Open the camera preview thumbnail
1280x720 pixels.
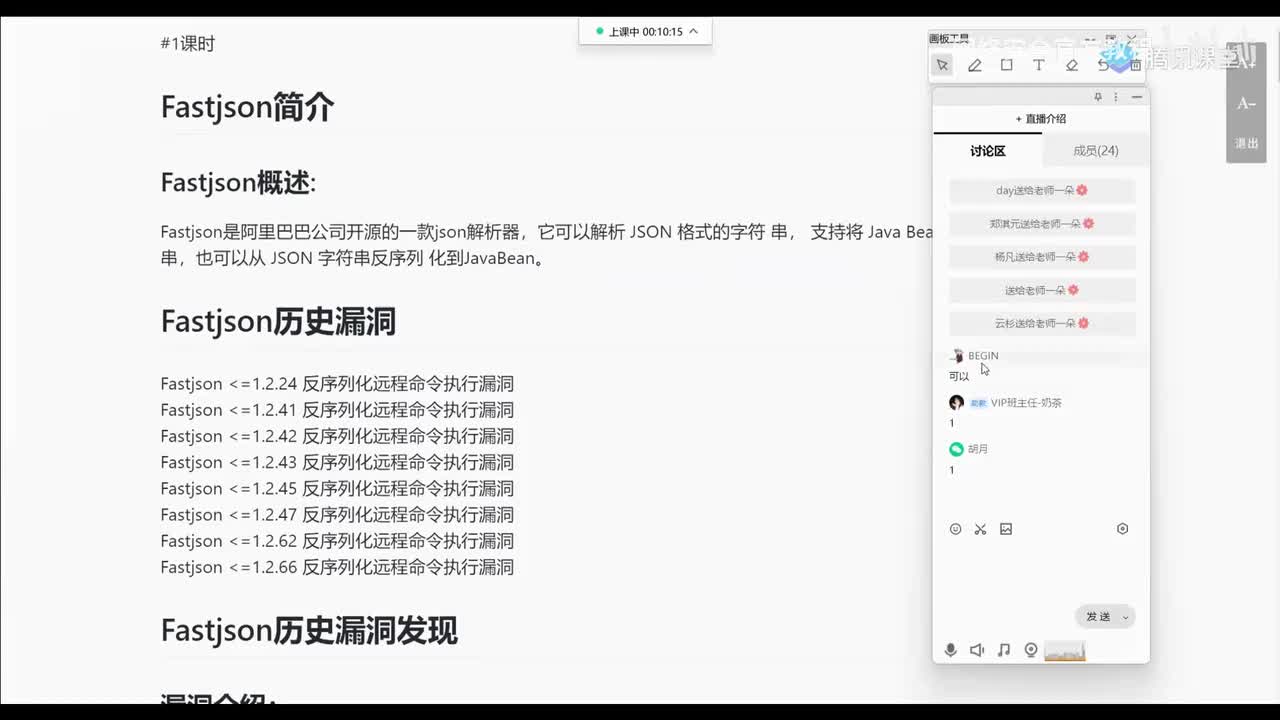1065,651
